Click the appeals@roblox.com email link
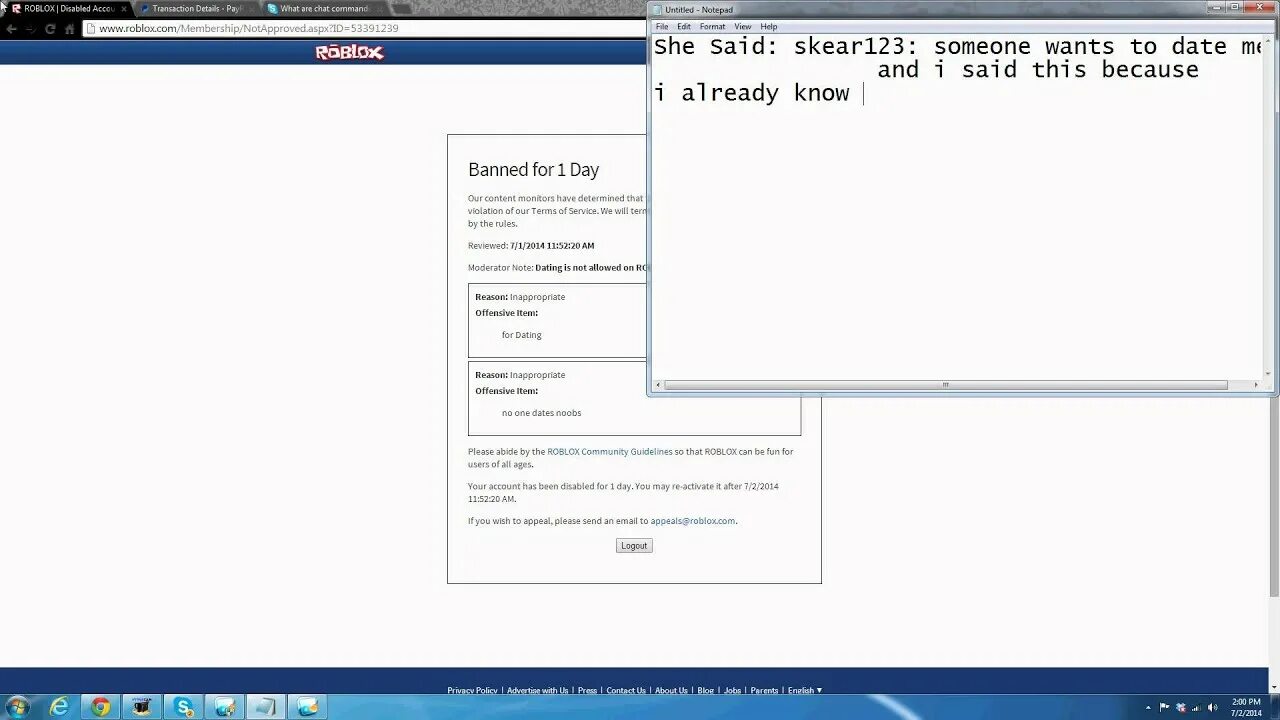Image resolution: width=1280 pixels, height=720 pixels. pos(693,520)
